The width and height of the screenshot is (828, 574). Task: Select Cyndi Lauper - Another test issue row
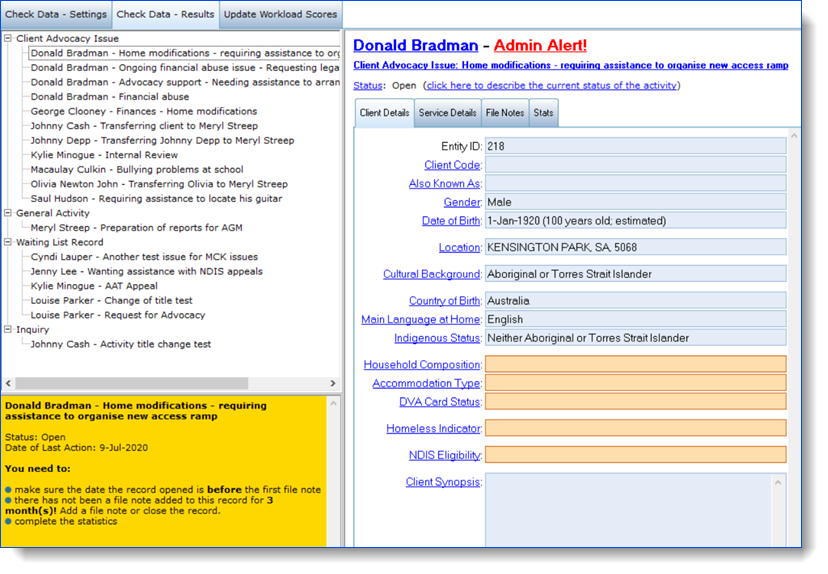click(x=144, y=257)
